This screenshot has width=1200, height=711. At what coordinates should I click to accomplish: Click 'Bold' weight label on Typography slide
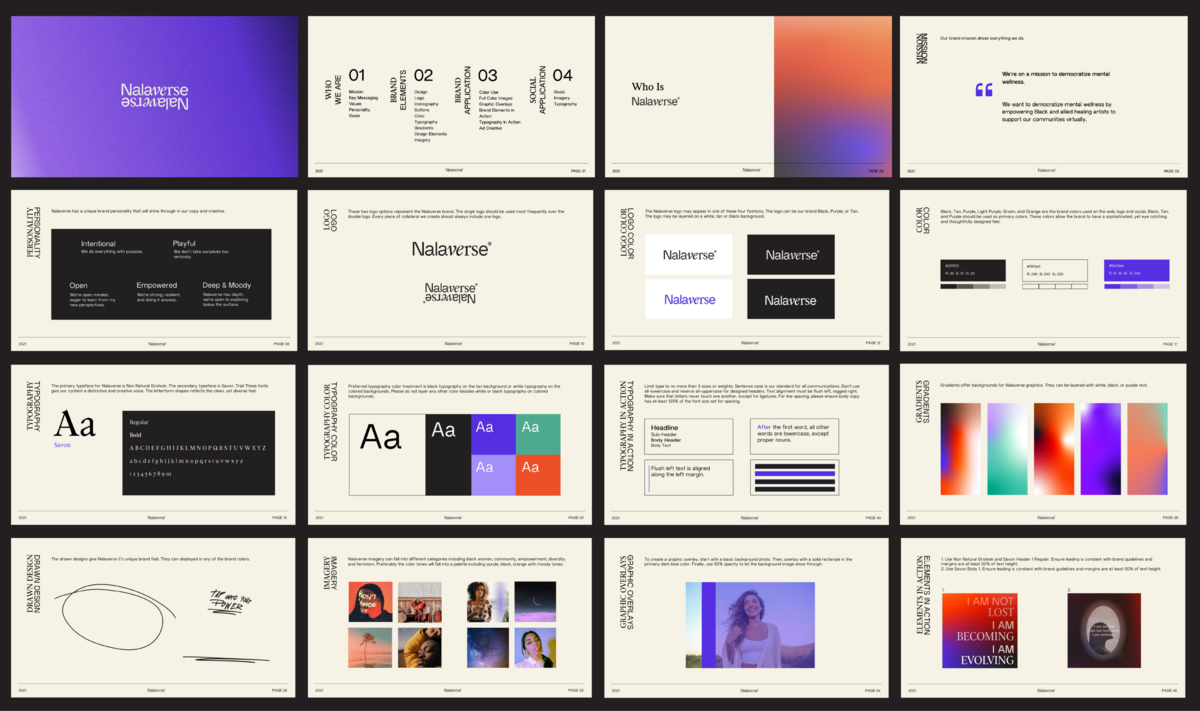(136, 435)
